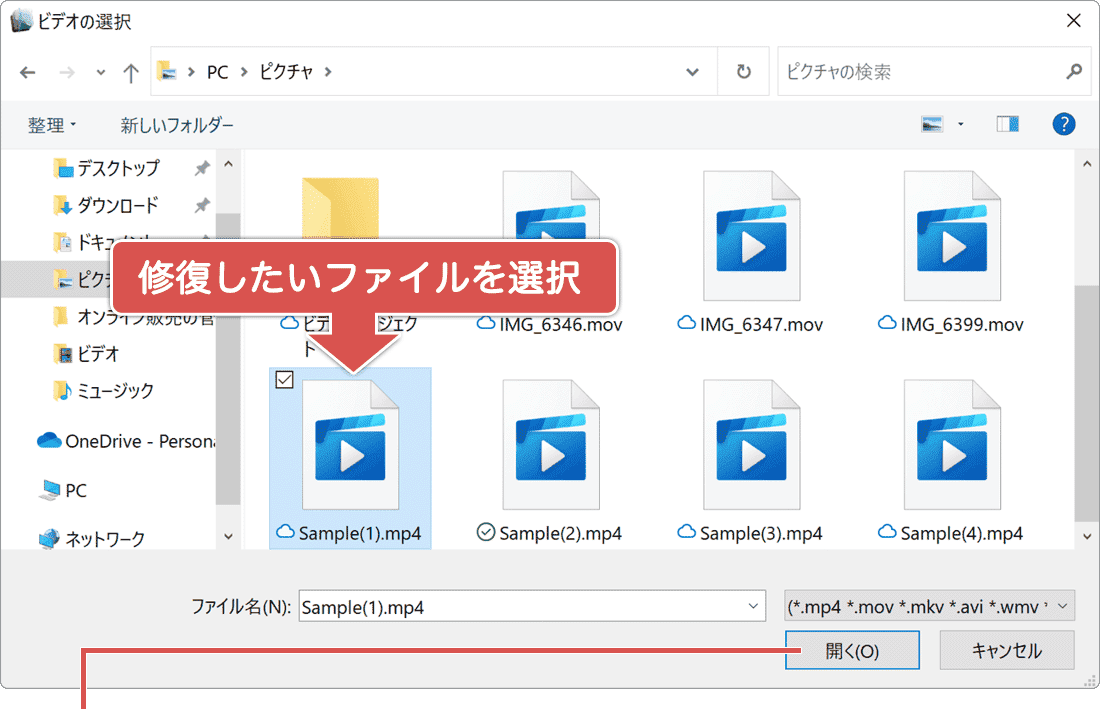Expand the address bar dropdown chevron

(x=692, y=71)
